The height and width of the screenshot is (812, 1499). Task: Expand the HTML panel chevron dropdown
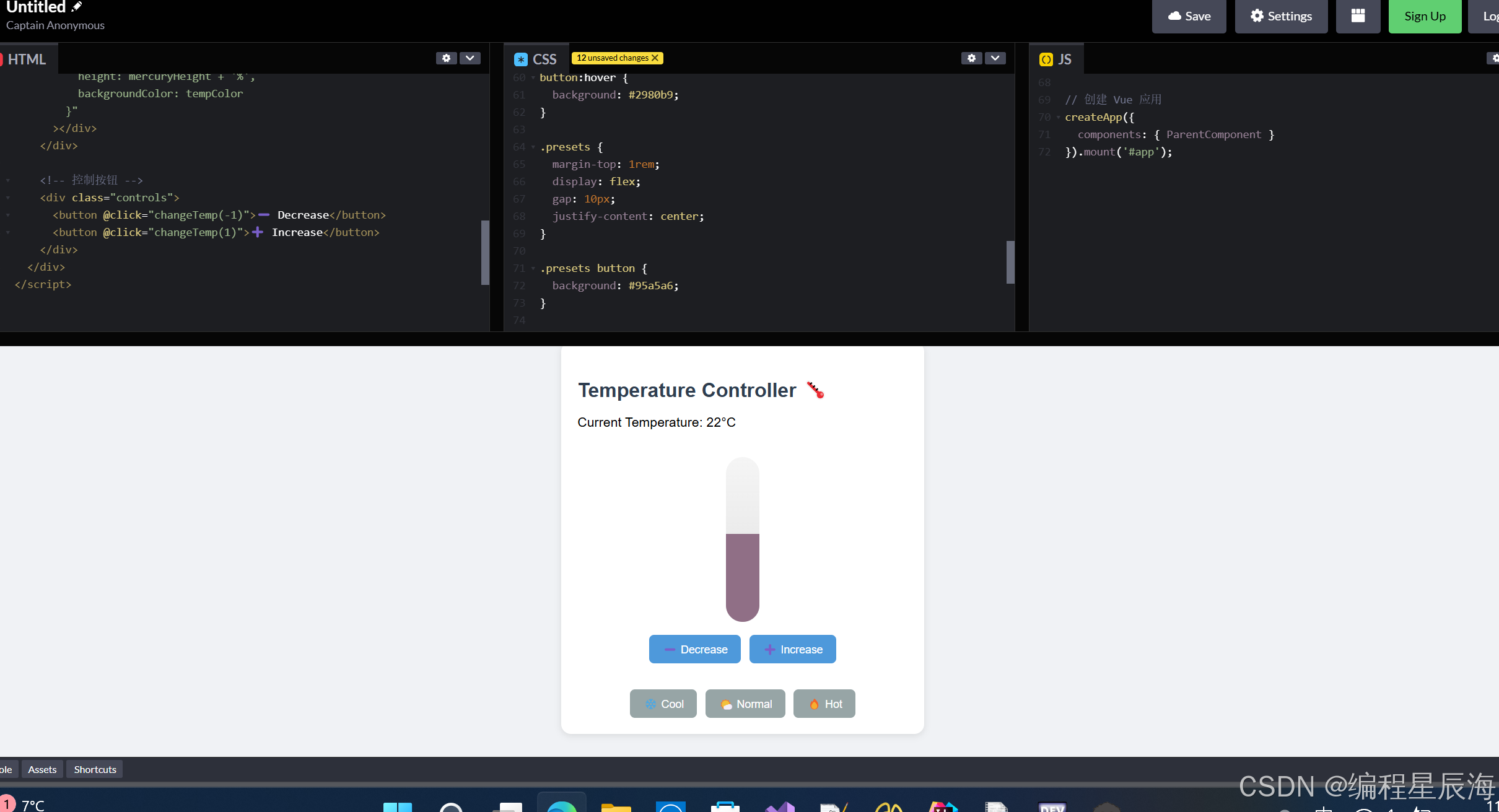(470, 58)
